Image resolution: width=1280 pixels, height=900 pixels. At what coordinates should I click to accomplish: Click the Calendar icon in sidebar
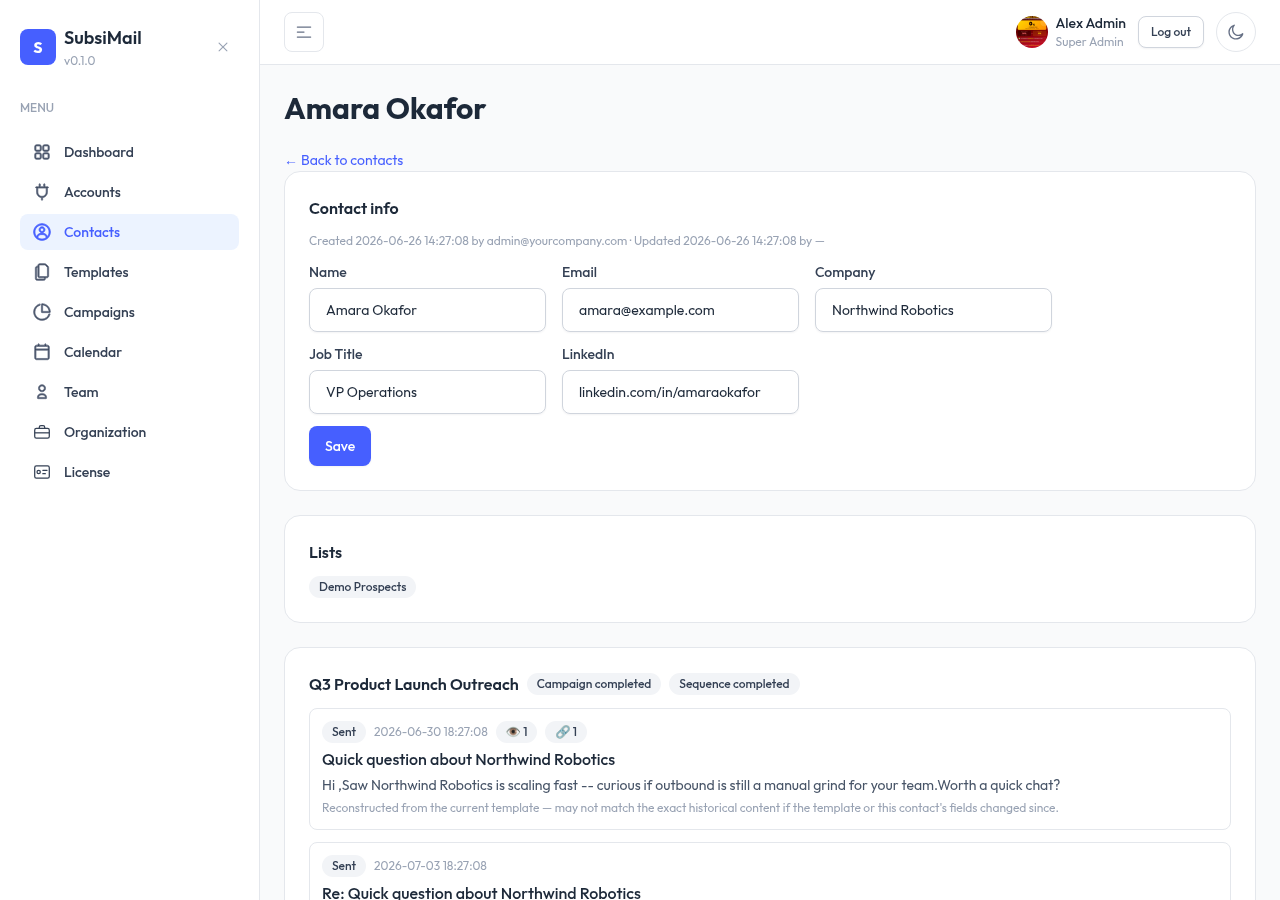point(42,352)
